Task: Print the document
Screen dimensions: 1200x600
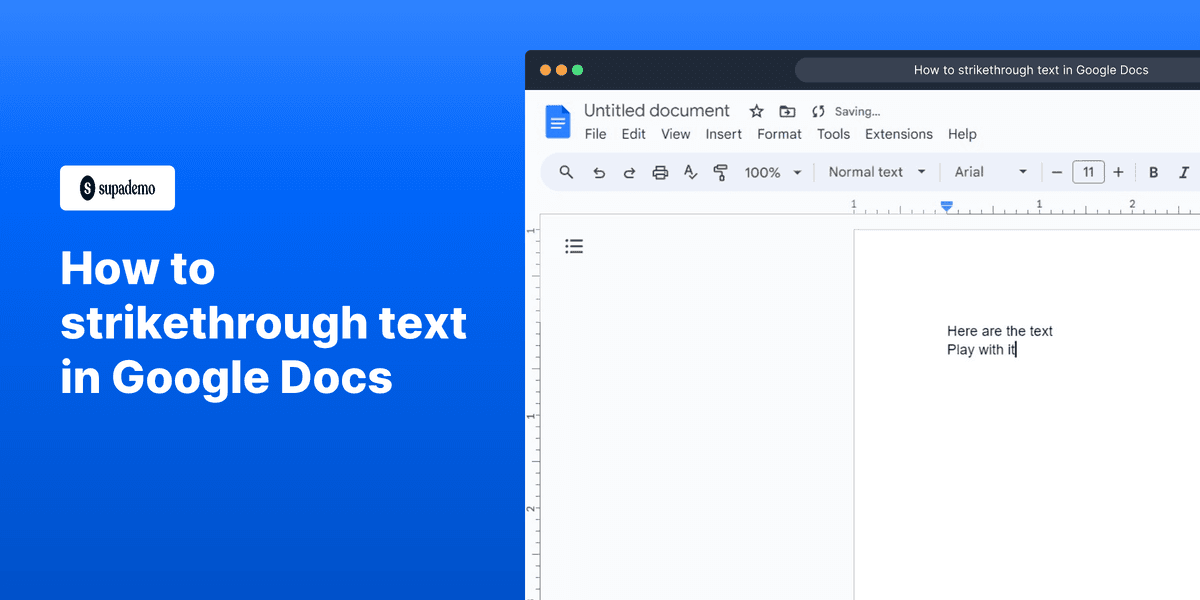Action: click(x=660, y=172)
